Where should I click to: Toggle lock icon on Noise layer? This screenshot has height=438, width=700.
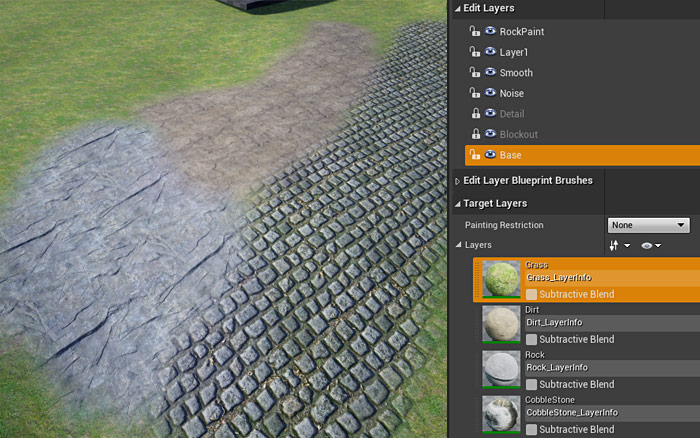pos(475,93)
